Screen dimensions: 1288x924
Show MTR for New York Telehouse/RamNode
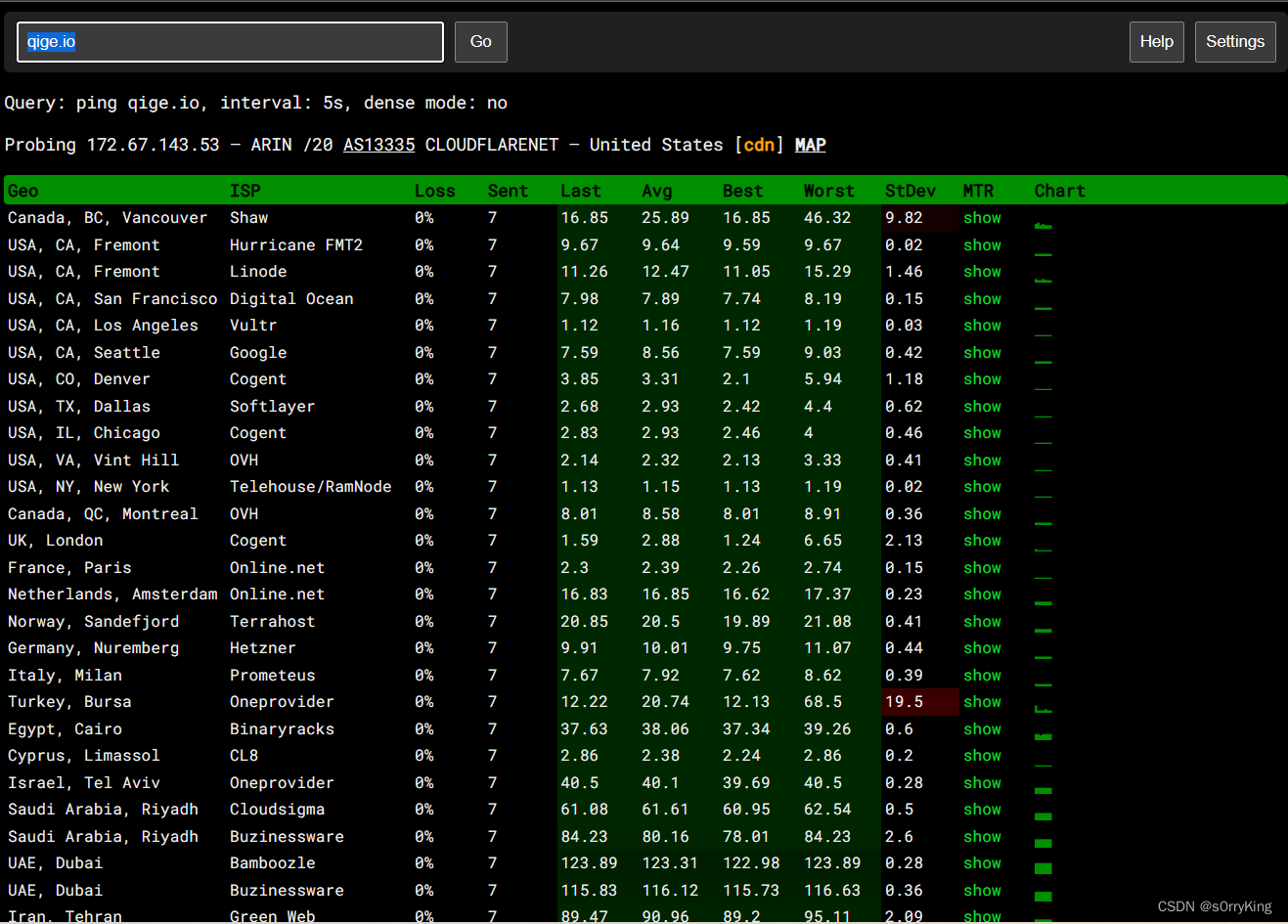(x=982, y=487)
